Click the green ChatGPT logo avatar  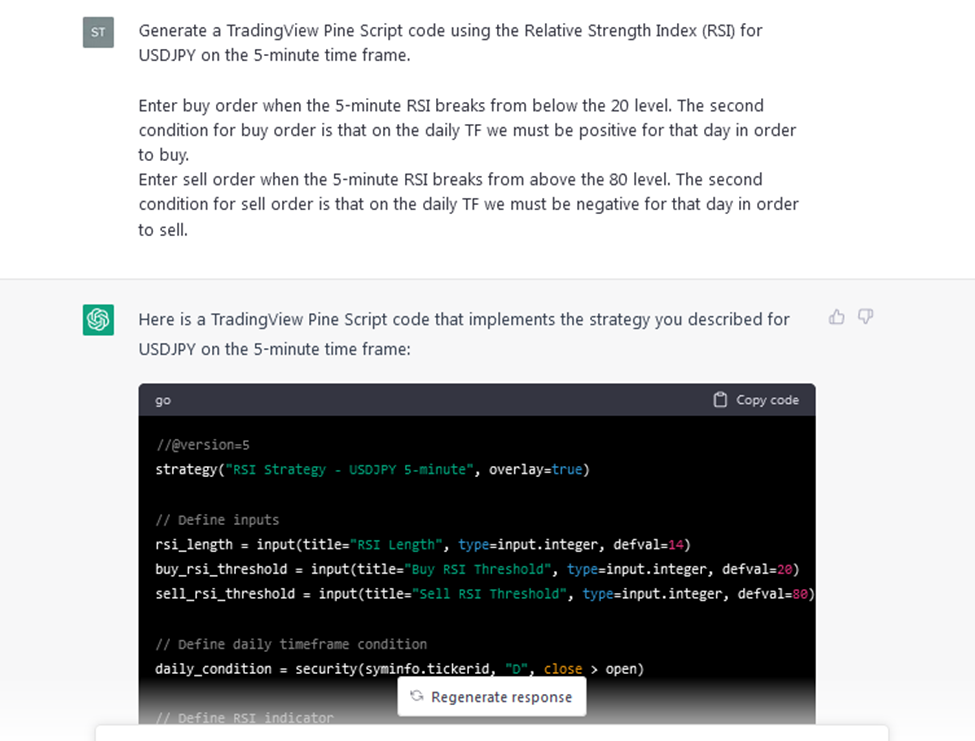click(x=98, y=320)
